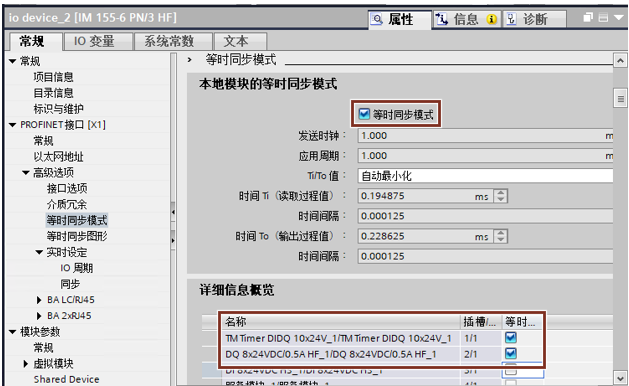Select 等时同步模式 tree item
629x386 pixels.
(77, 220)
